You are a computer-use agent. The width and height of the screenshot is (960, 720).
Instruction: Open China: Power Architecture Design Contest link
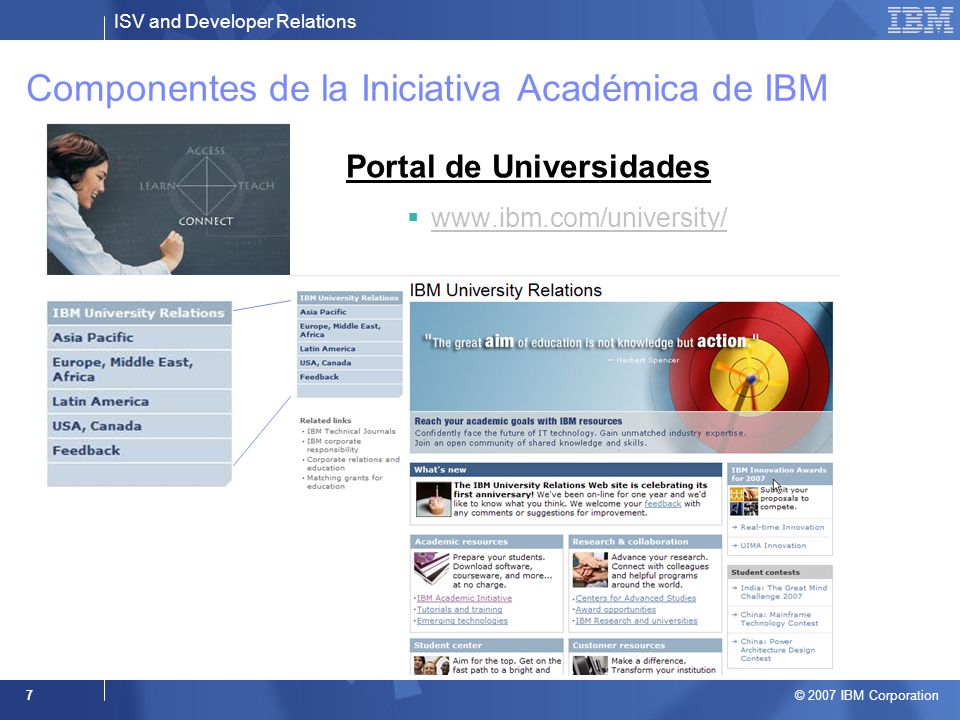coord(778,650)
